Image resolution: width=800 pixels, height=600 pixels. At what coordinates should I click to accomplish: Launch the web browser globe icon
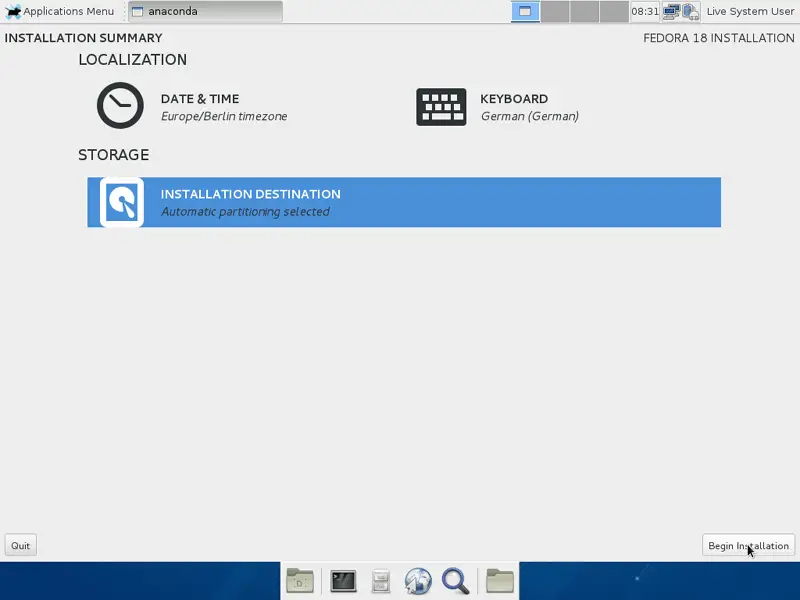pyautogui.click(x=418, y=581)
